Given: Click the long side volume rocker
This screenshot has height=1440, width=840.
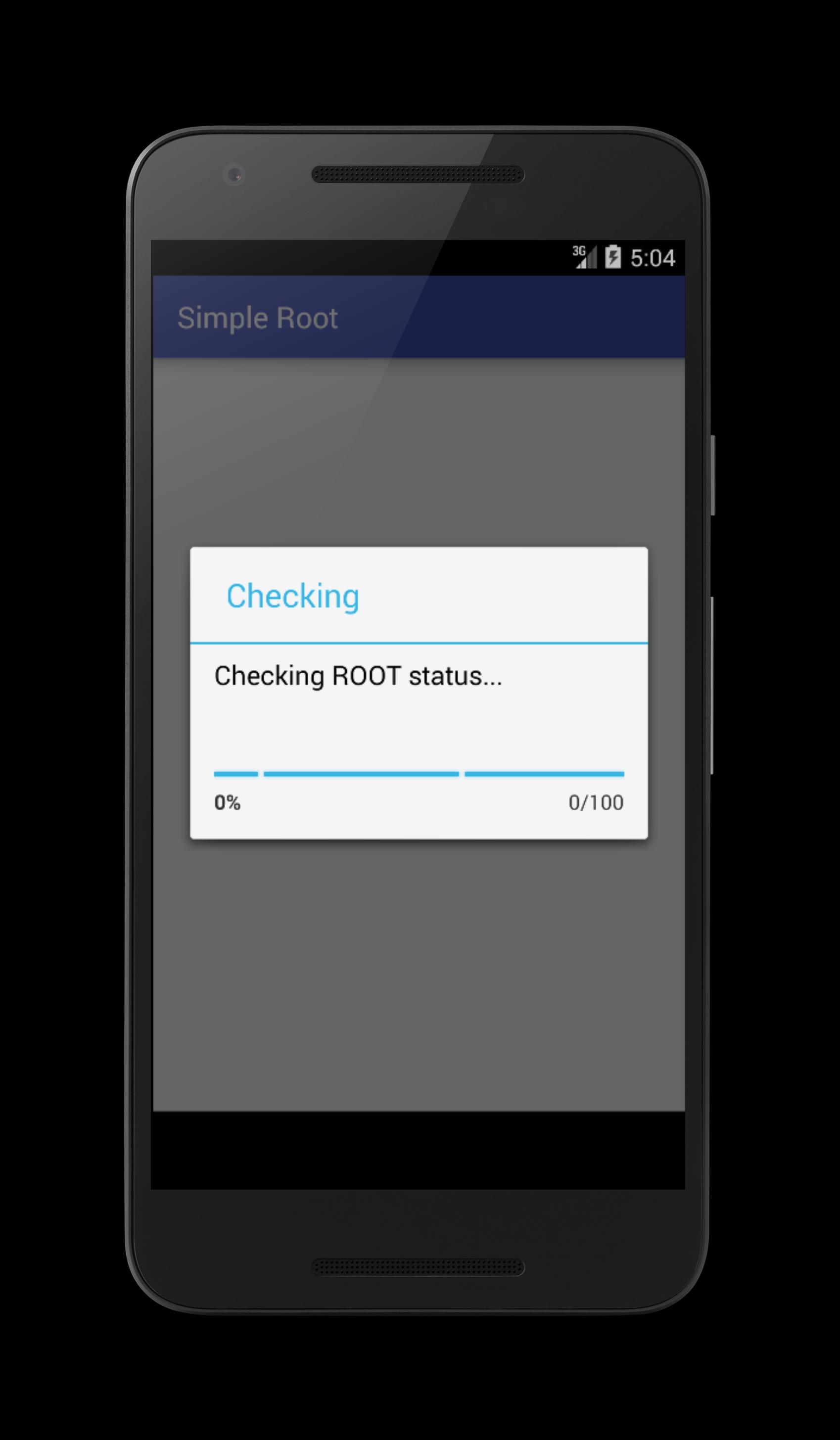Looking at the screenshot, I should [x=712, y=685].
